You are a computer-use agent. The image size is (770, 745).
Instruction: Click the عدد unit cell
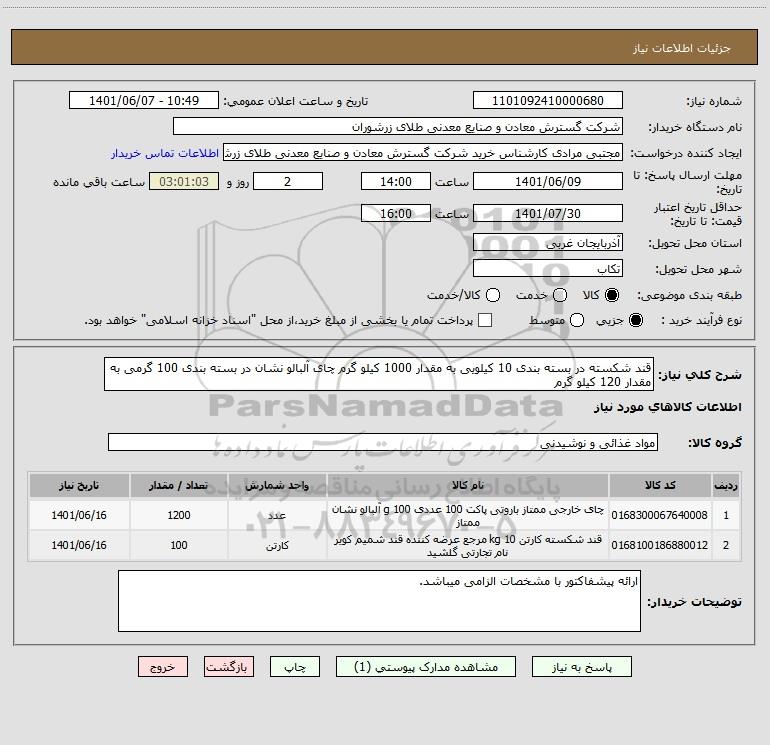pos(277,515)
